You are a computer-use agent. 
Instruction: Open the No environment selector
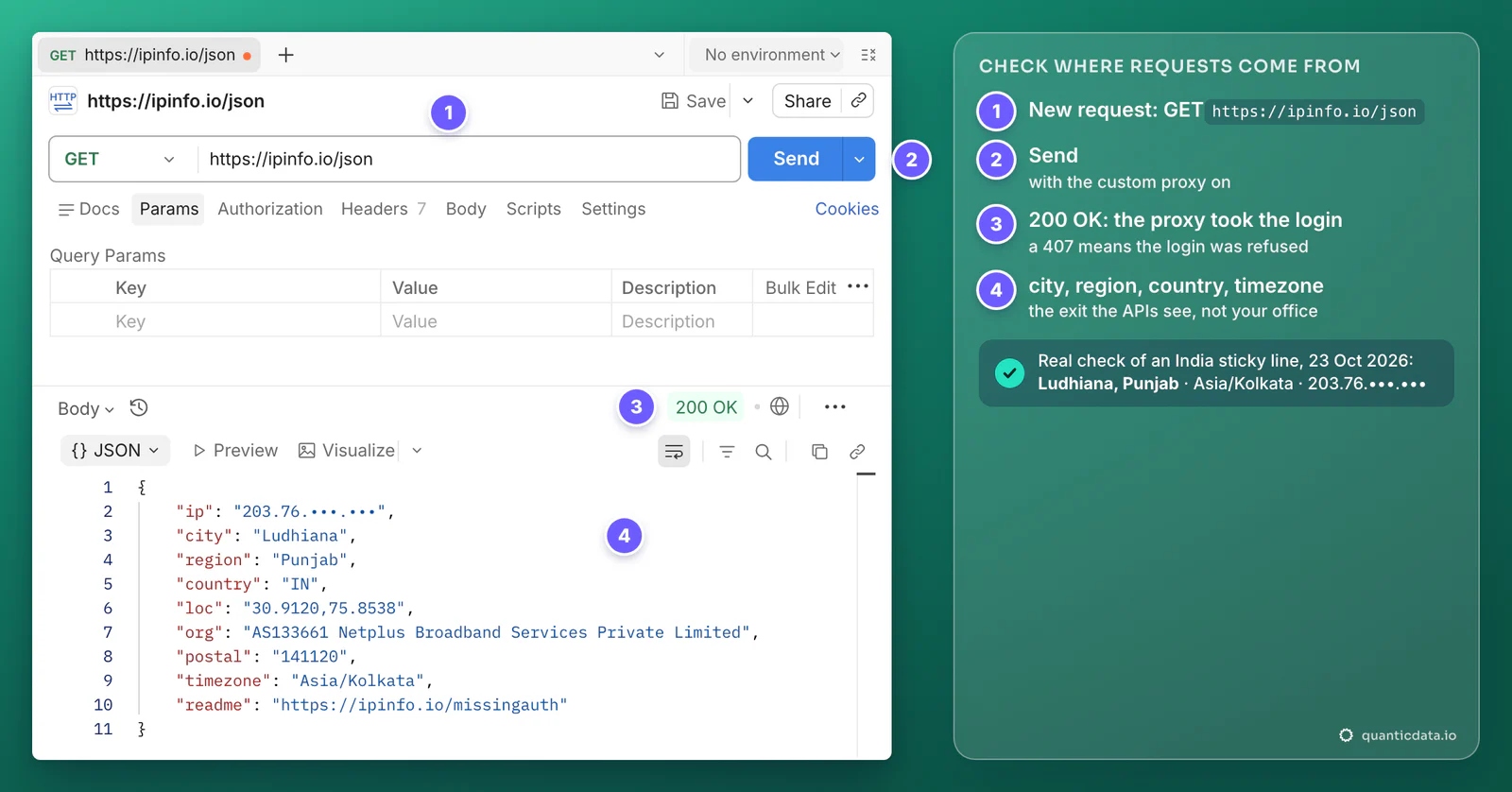772,55
